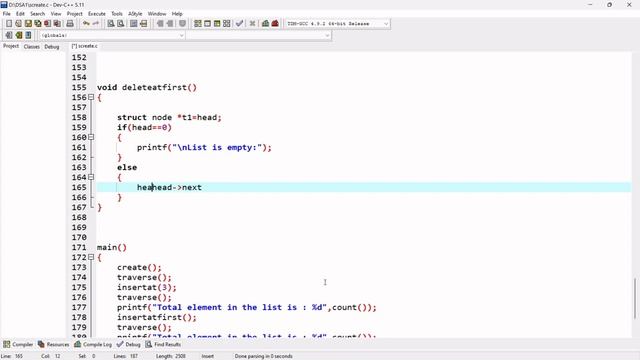Screen dimensions: 640x360
Task: Click the Save file toolbar icon
Action: [28, 24]
